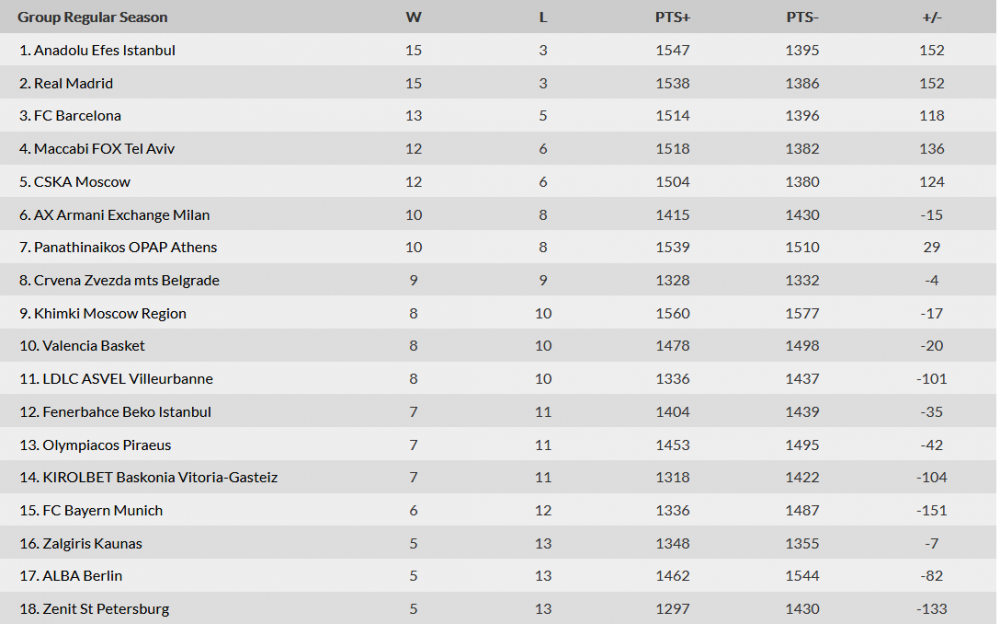Select Panathinaikos OPAP Athens team
The width and height of the screenshot is (1000, 624).
tap(125, 247)
